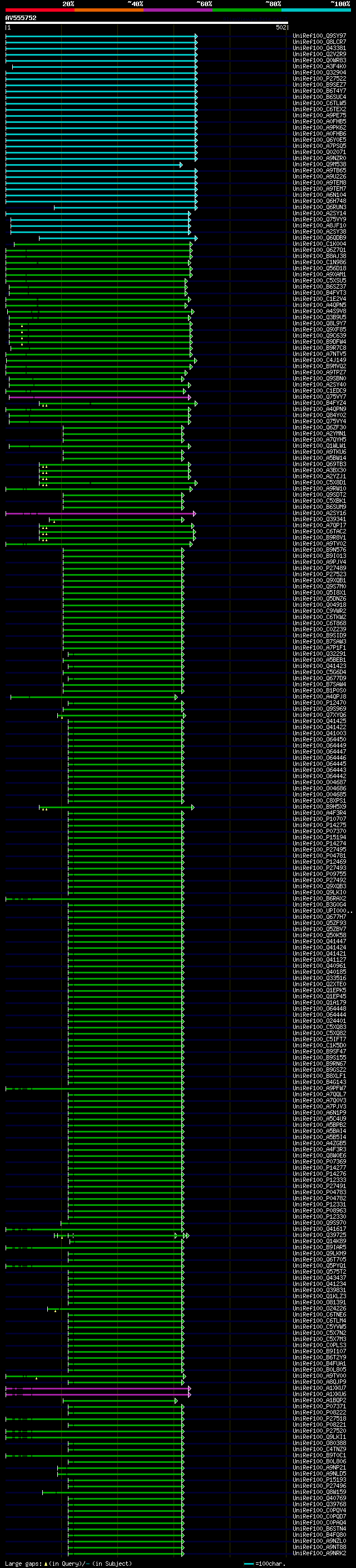
Task: Click UniRef100_Q1WLW1 label
Action: [x=319, y=446]
